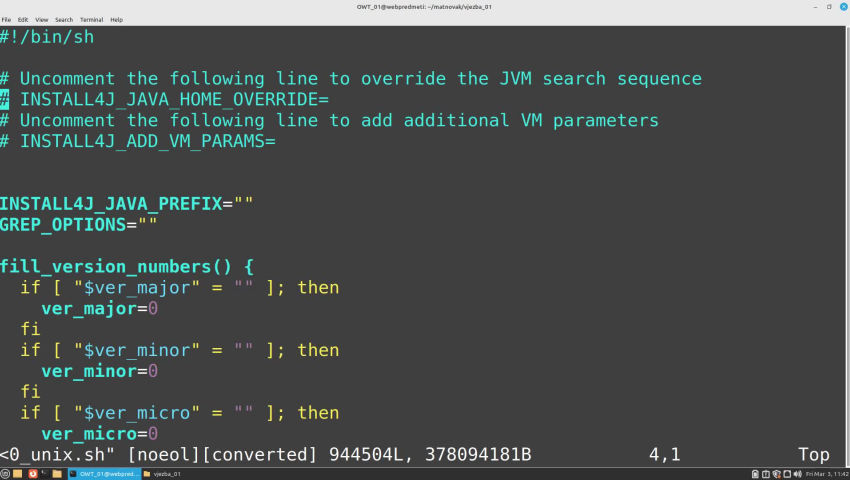This screenshot has width=850, height=480.
Task: Launch the terminal icon in taskbar
Action: 45,473
